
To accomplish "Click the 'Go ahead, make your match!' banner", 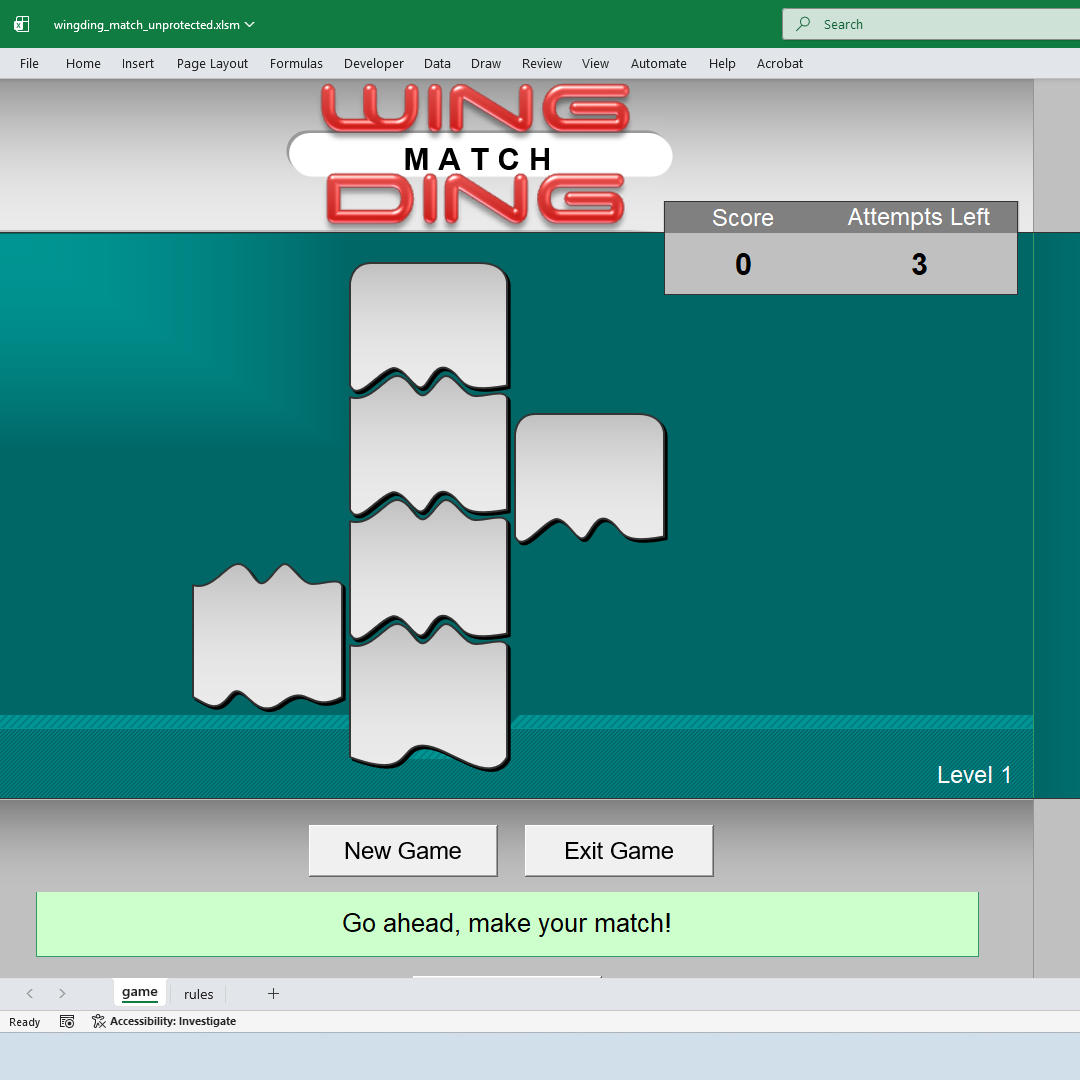I will [507, 923].
